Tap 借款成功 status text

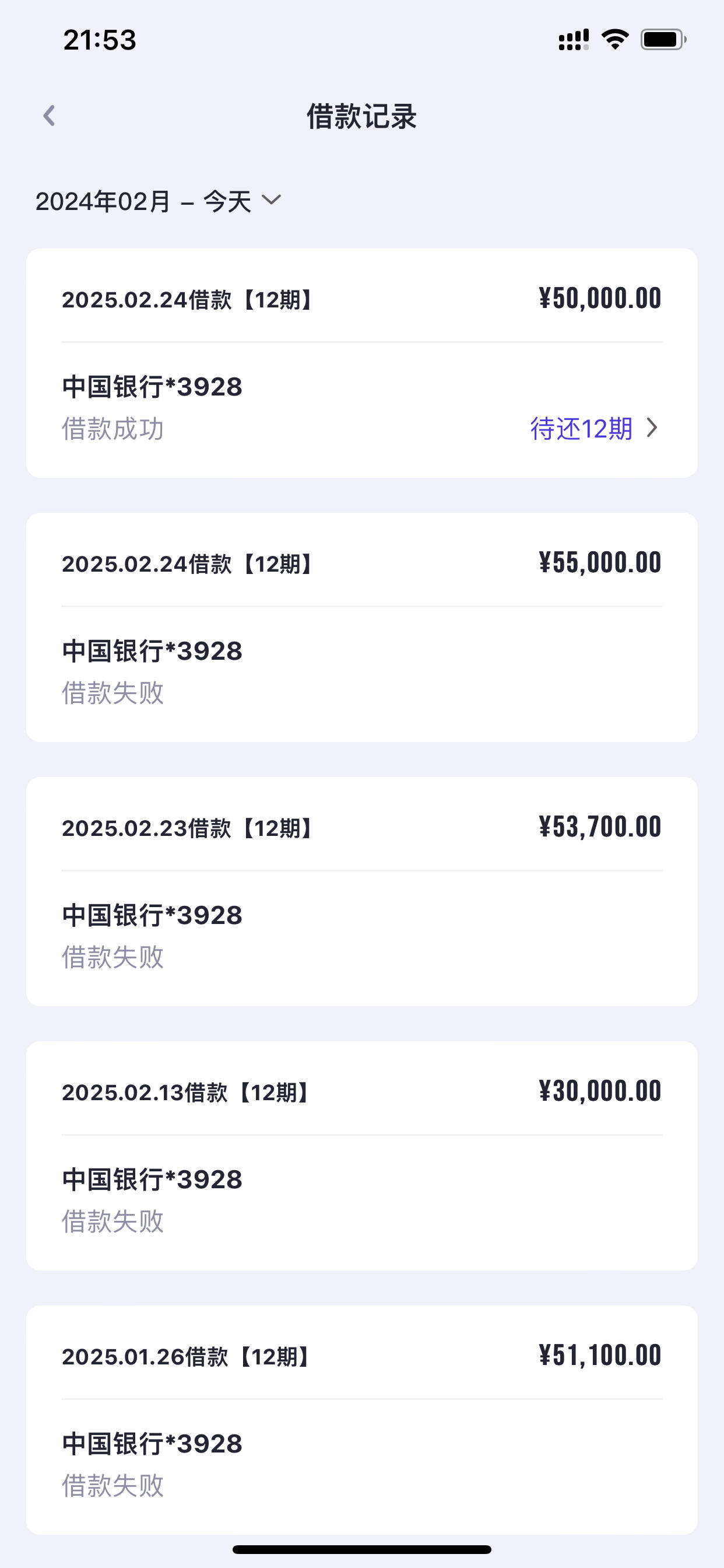(x=113, y=429)
